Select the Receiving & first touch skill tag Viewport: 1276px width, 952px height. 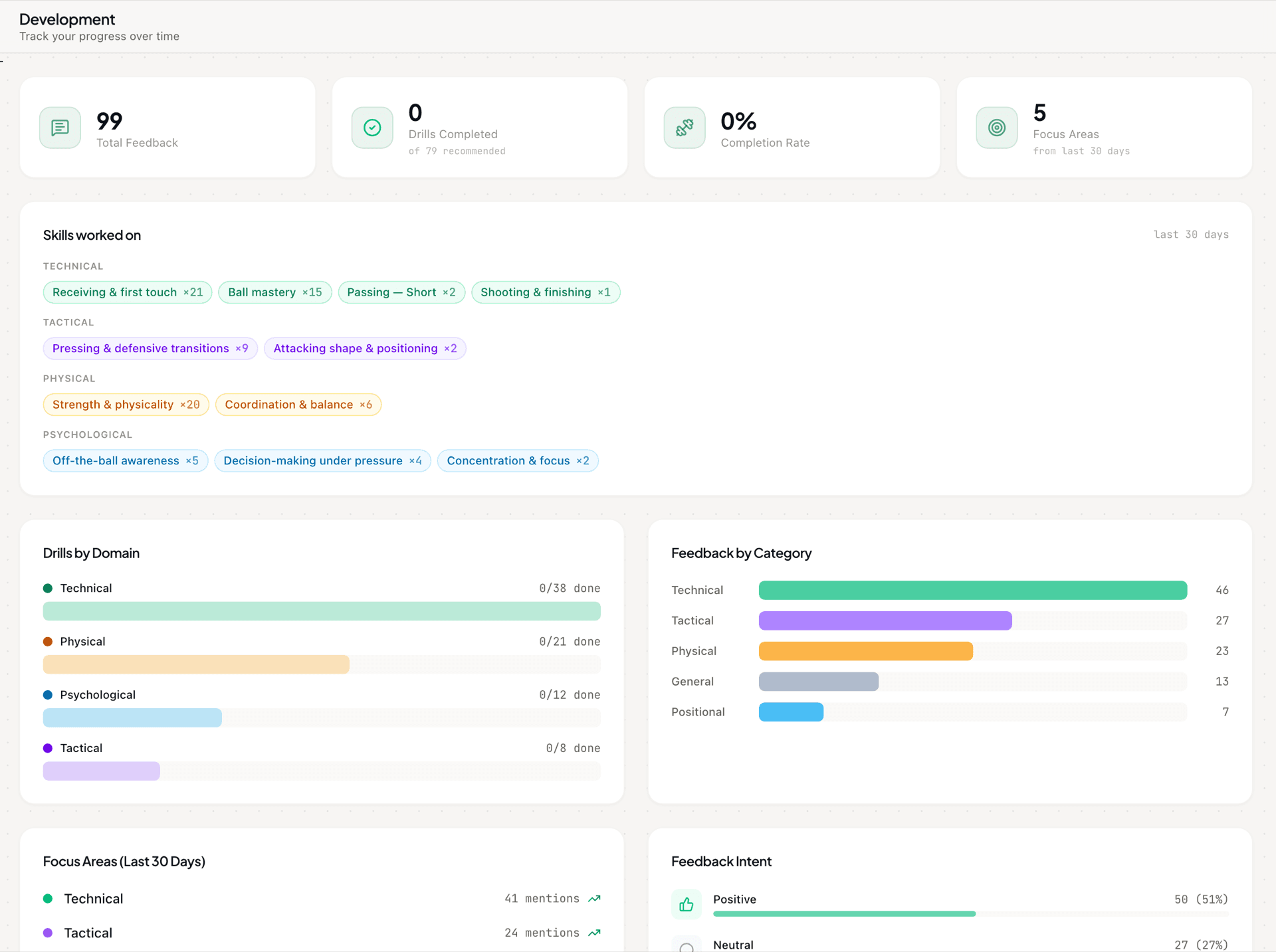click(128, 292)
